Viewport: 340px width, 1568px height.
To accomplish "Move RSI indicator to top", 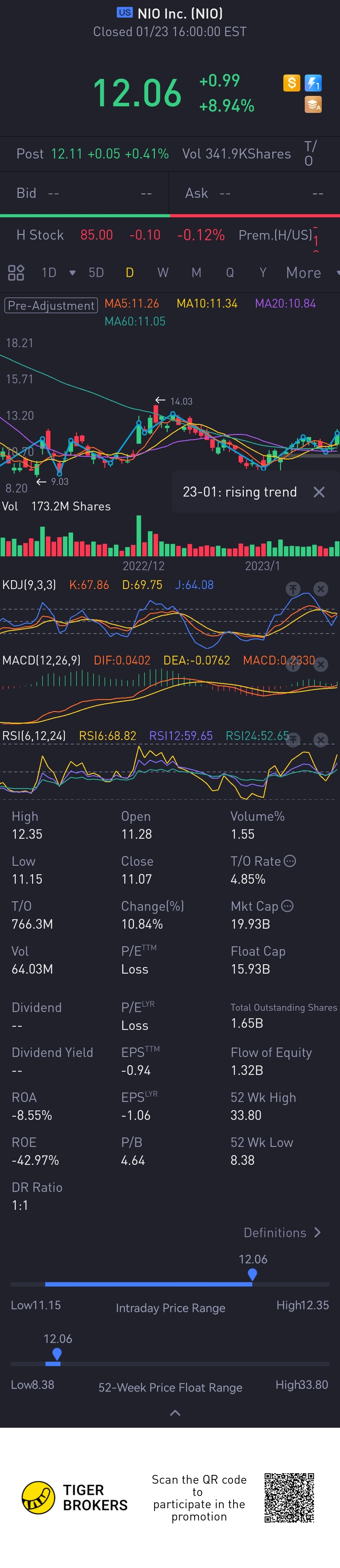I will tap(293, 740).
